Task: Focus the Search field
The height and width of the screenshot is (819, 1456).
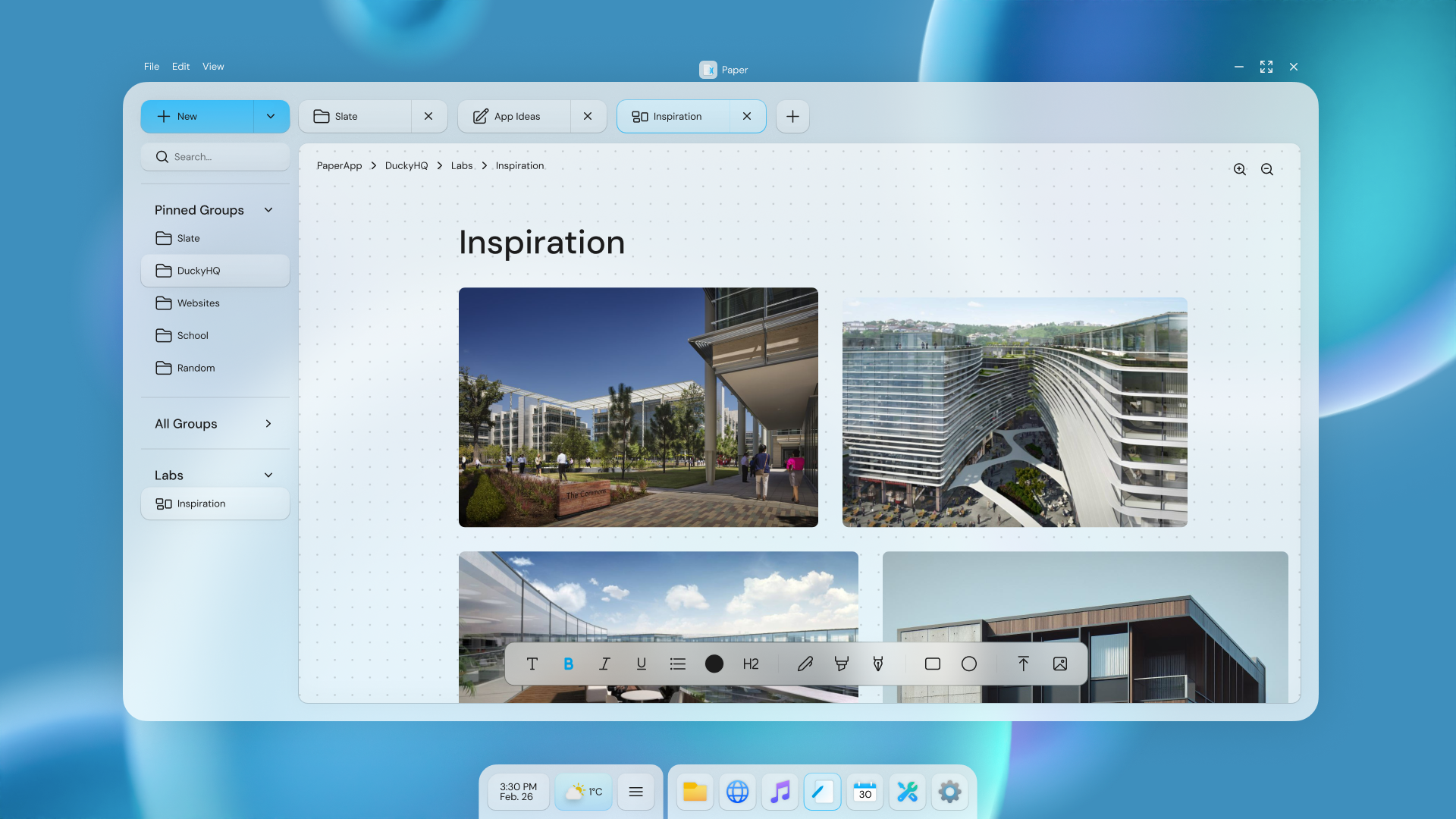Action: 215,157
